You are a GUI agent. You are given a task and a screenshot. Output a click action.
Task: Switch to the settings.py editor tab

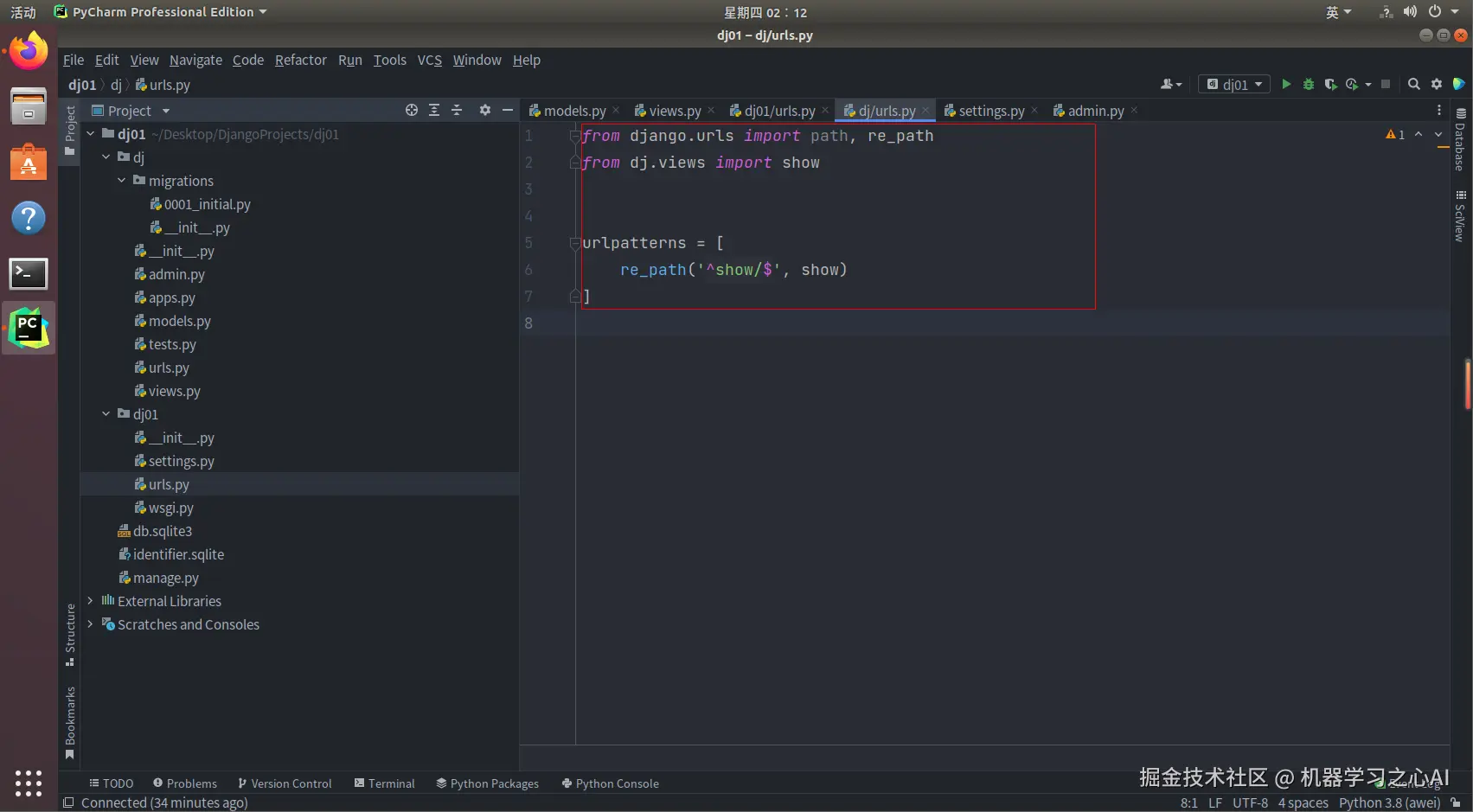[x=990, y=111]
